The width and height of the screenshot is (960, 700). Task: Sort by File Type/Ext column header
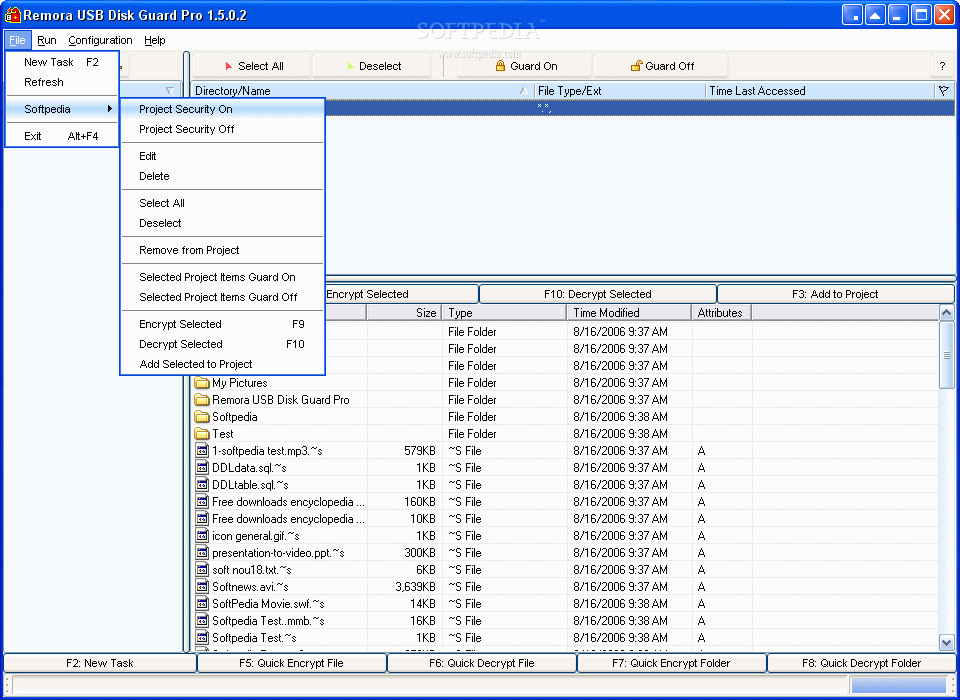point(620,91)
